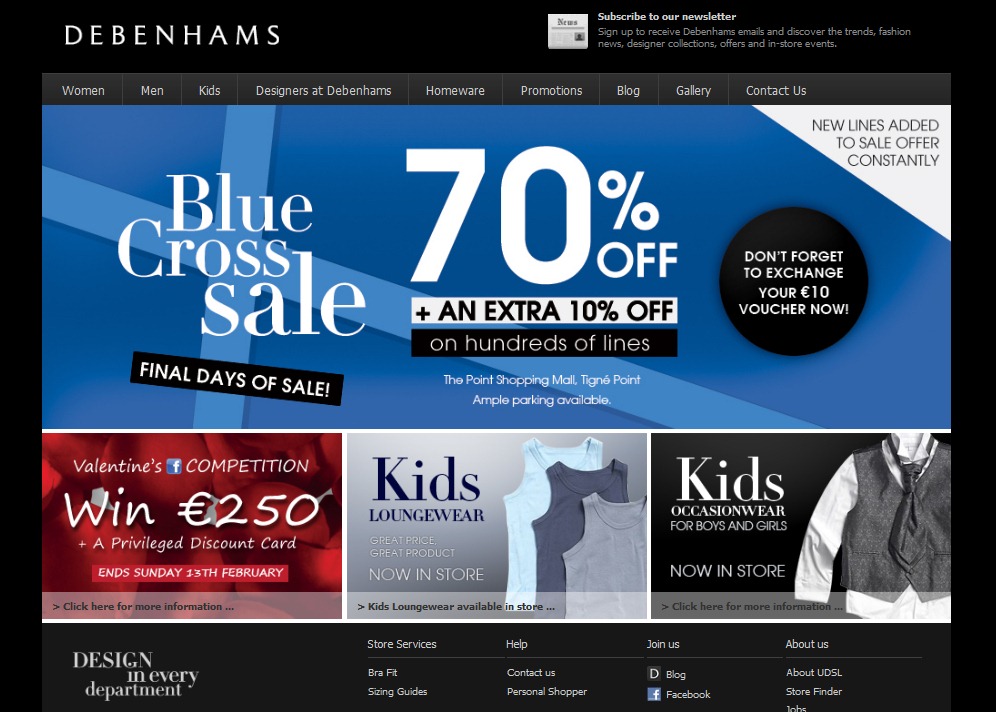Viewport: 996px width, 712px height.
Task: Click the Debenhams D blog icon
Action: coord(654,674)
